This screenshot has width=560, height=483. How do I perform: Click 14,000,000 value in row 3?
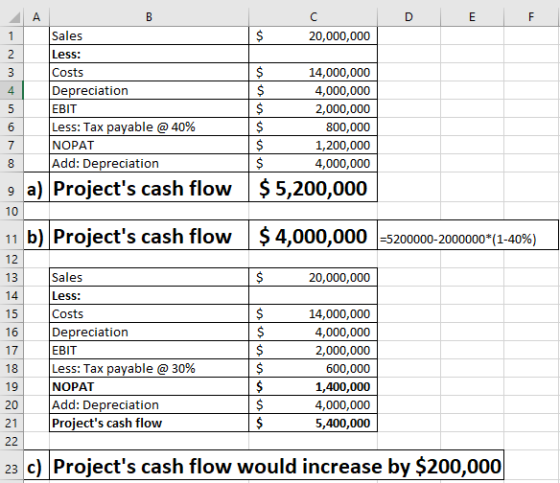point(313,72)
